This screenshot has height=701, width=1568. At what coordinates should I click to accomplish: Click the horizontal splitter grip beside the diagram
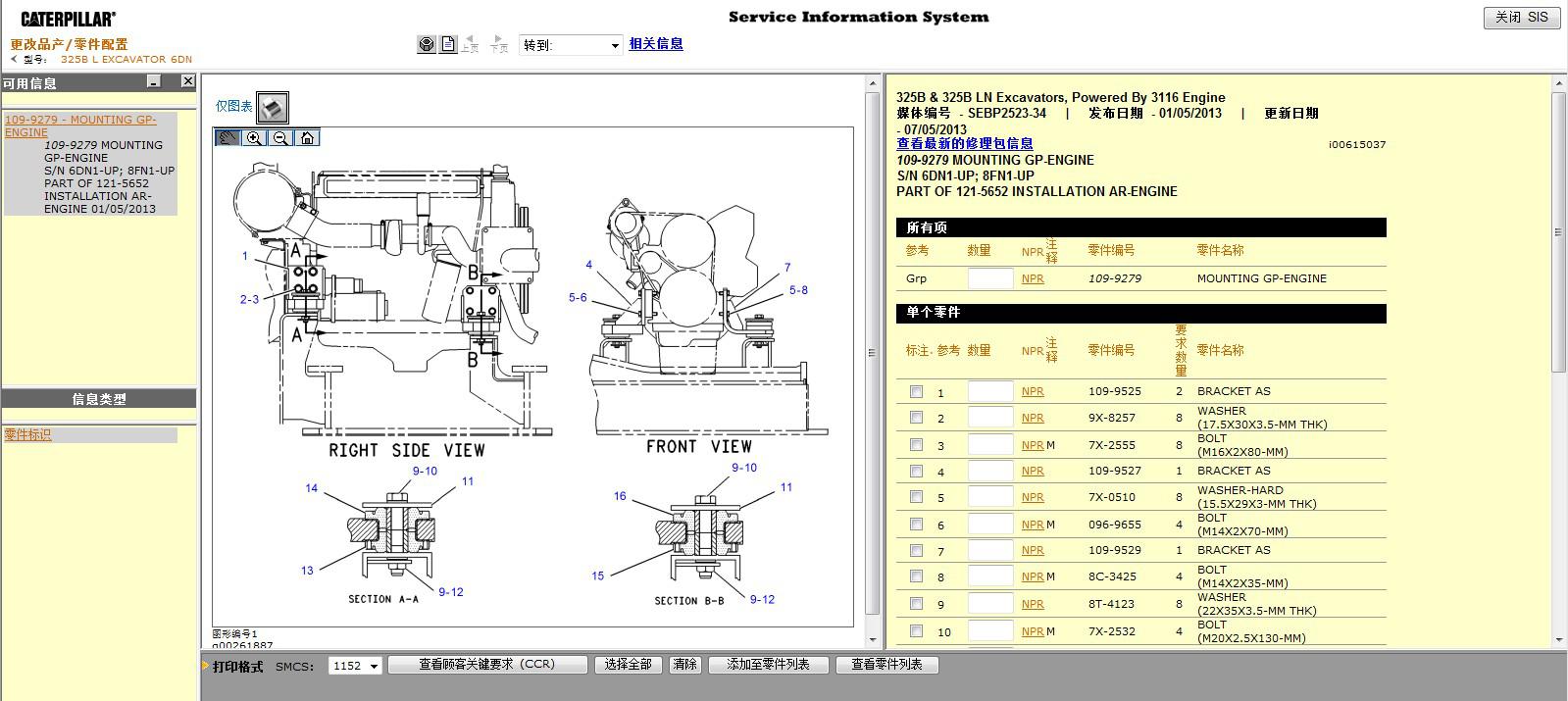872,353
